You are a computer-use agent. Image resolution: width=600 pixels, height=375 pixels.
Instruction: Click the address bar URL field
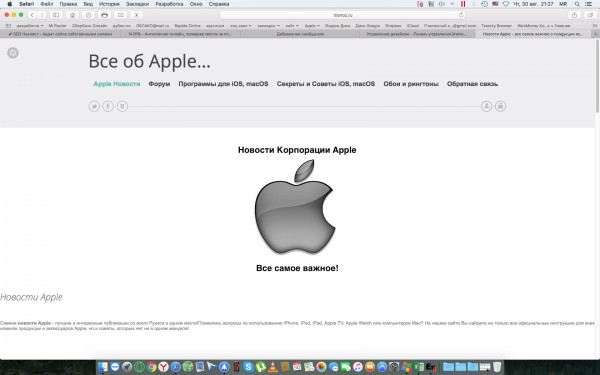point(342,15)
